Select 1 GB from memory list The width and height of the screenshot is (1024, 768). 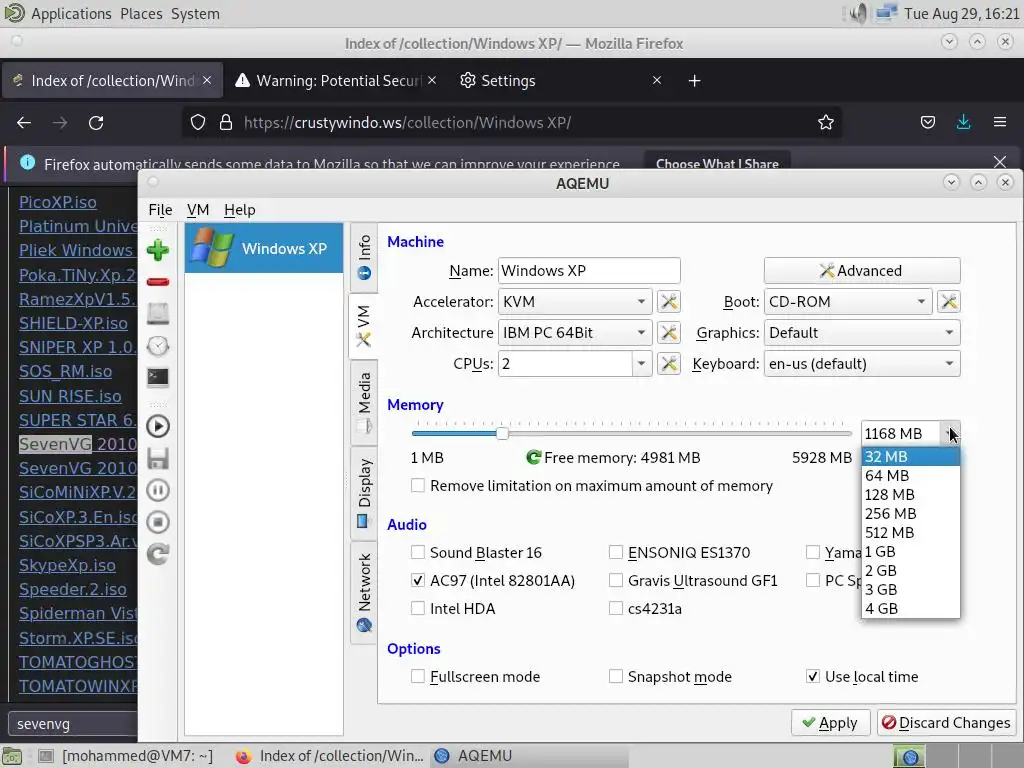[910, 552]
